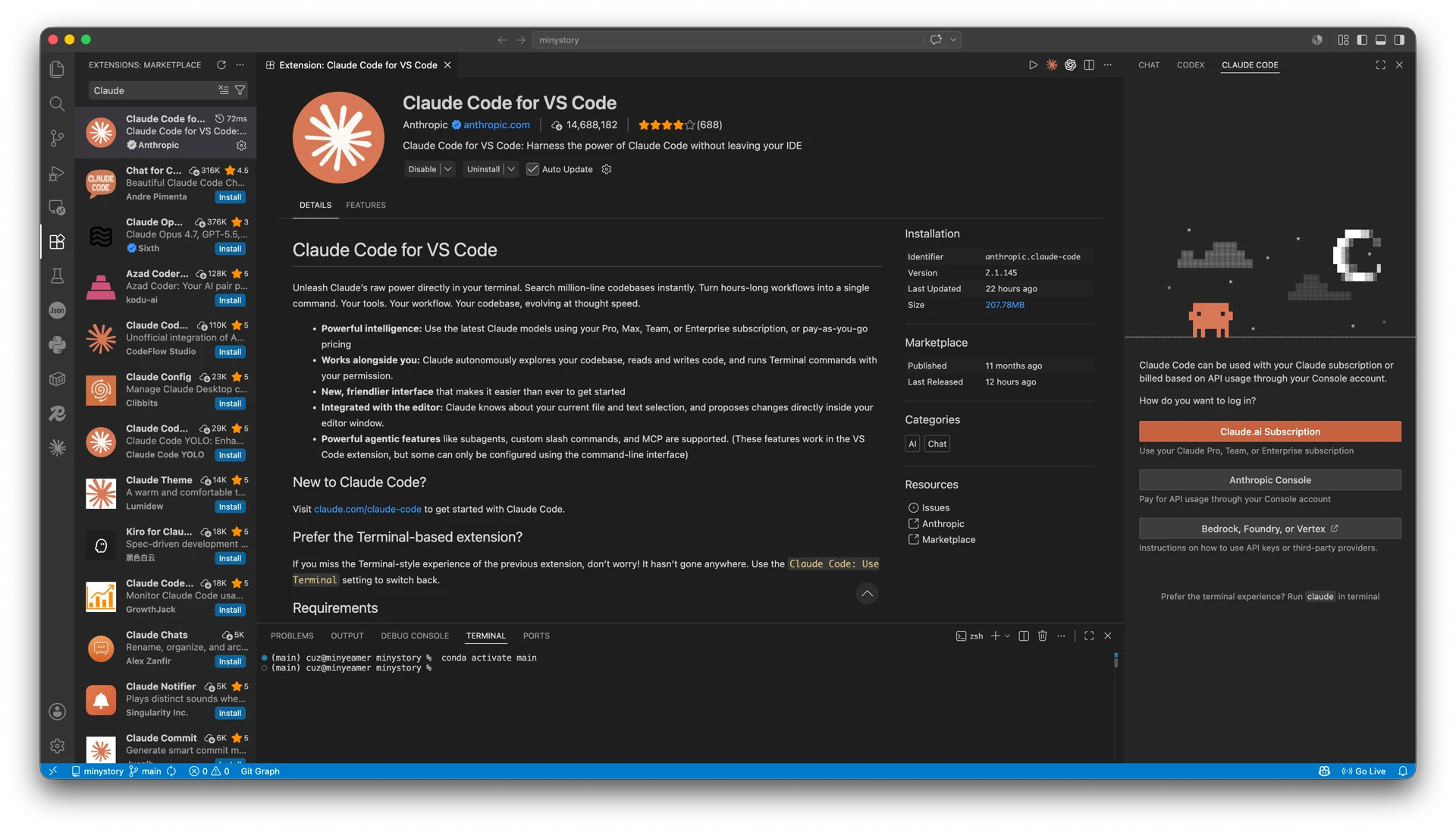Toggle the secondary side bar visibility
The width and height of the screenshot is (1456, 832).
pyautogui.click(x=1400, y=40)
